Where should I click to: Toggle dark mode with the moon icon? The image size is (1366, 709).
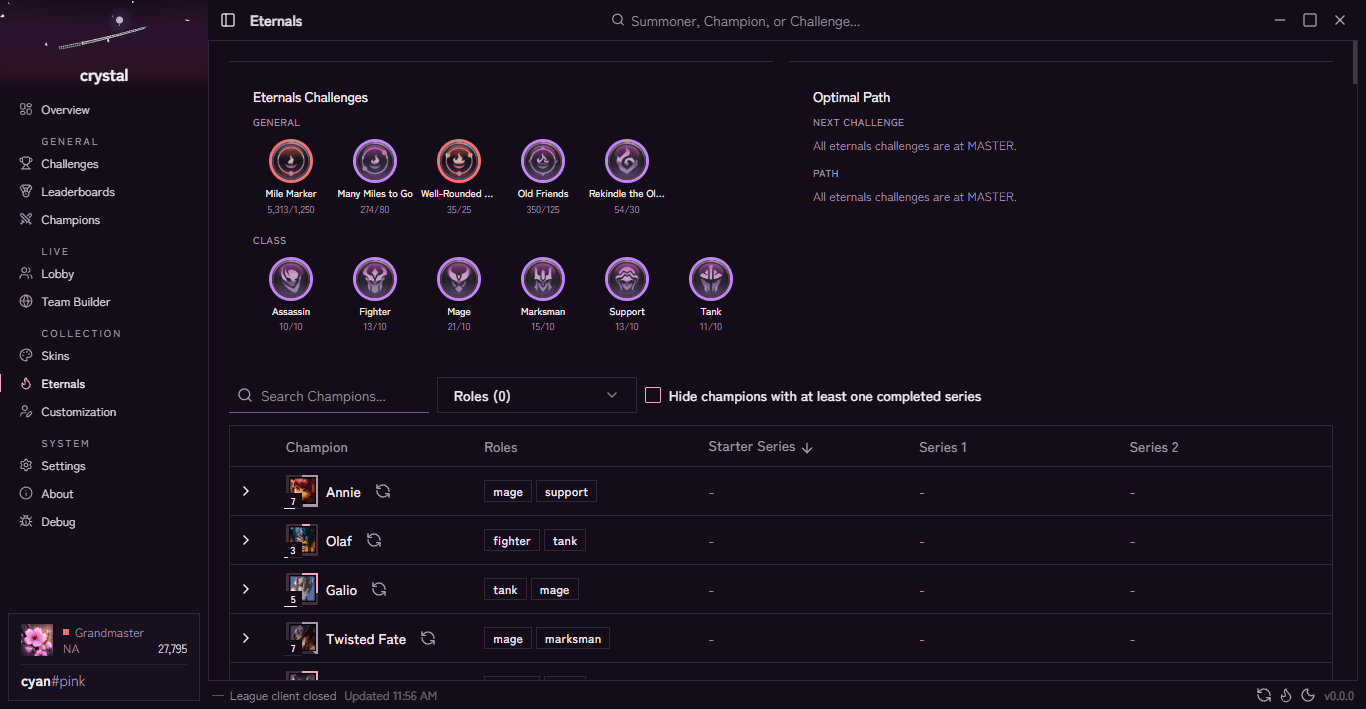point(1307,695)
